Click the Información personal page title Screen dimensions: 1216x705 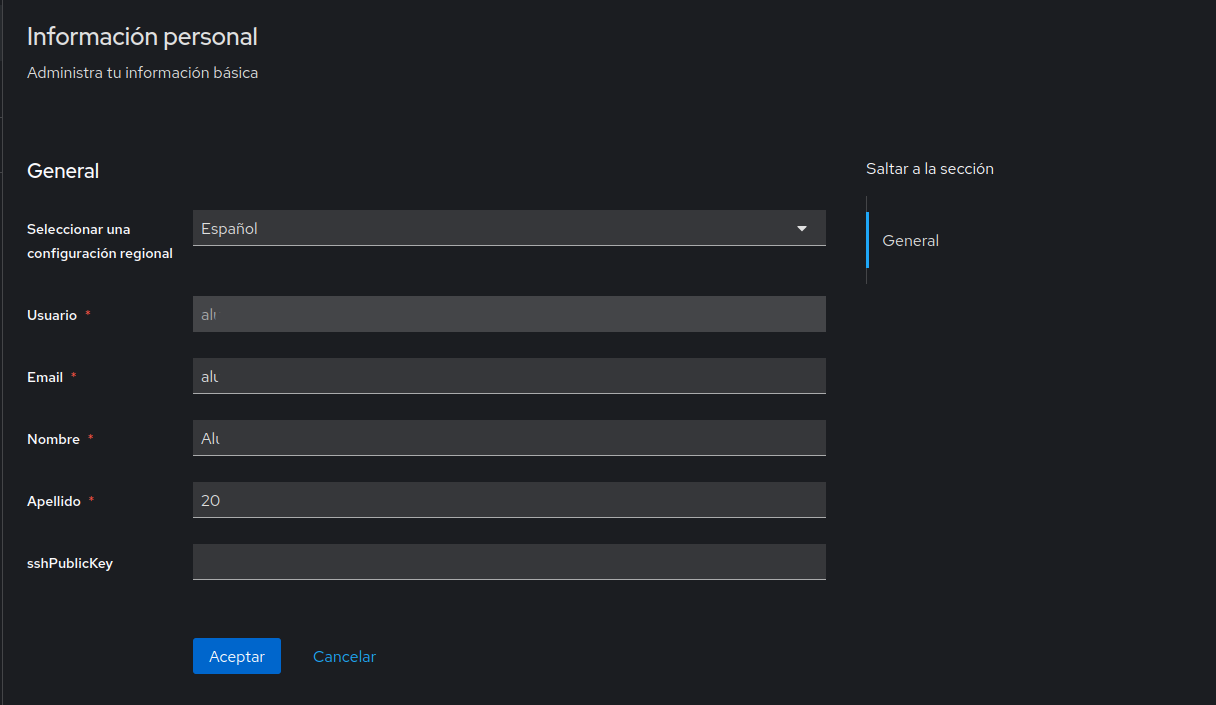(142, 37)
